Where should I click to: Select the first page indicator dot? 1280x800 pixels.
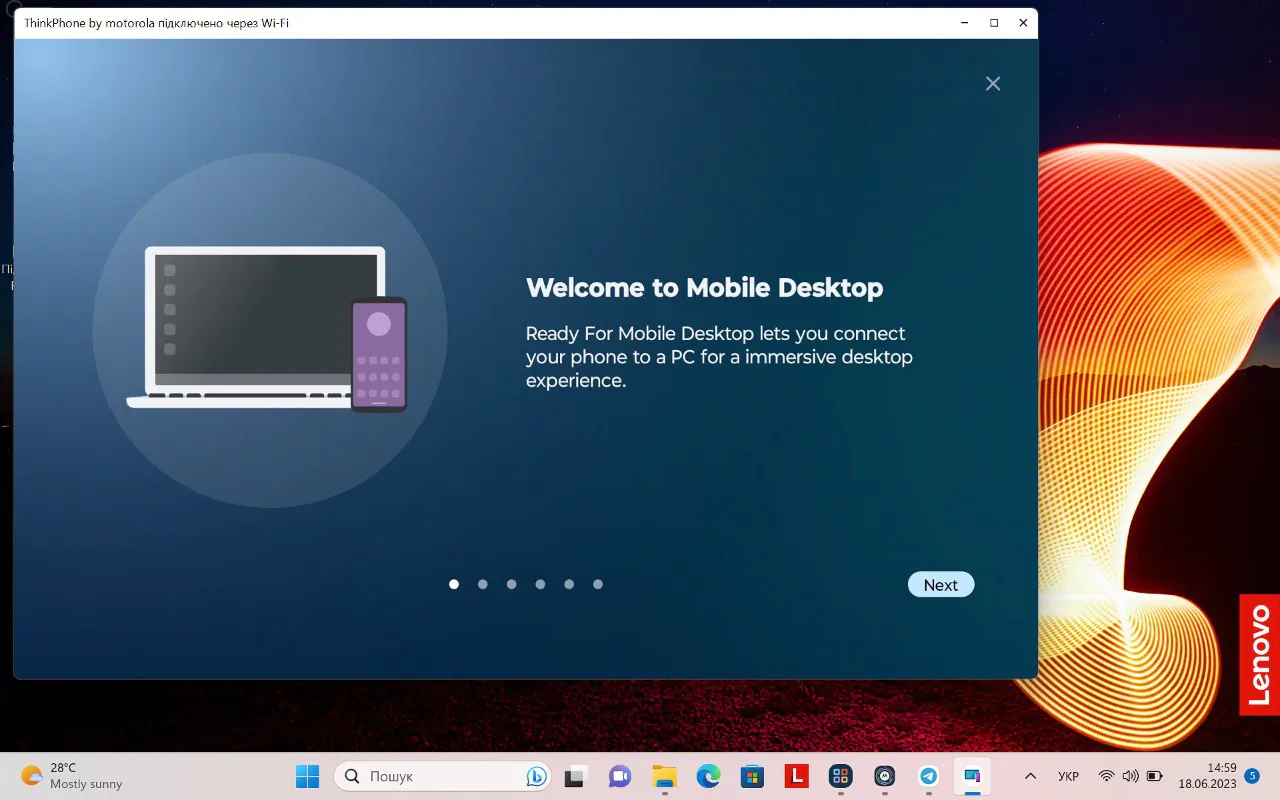coord(454,584)
